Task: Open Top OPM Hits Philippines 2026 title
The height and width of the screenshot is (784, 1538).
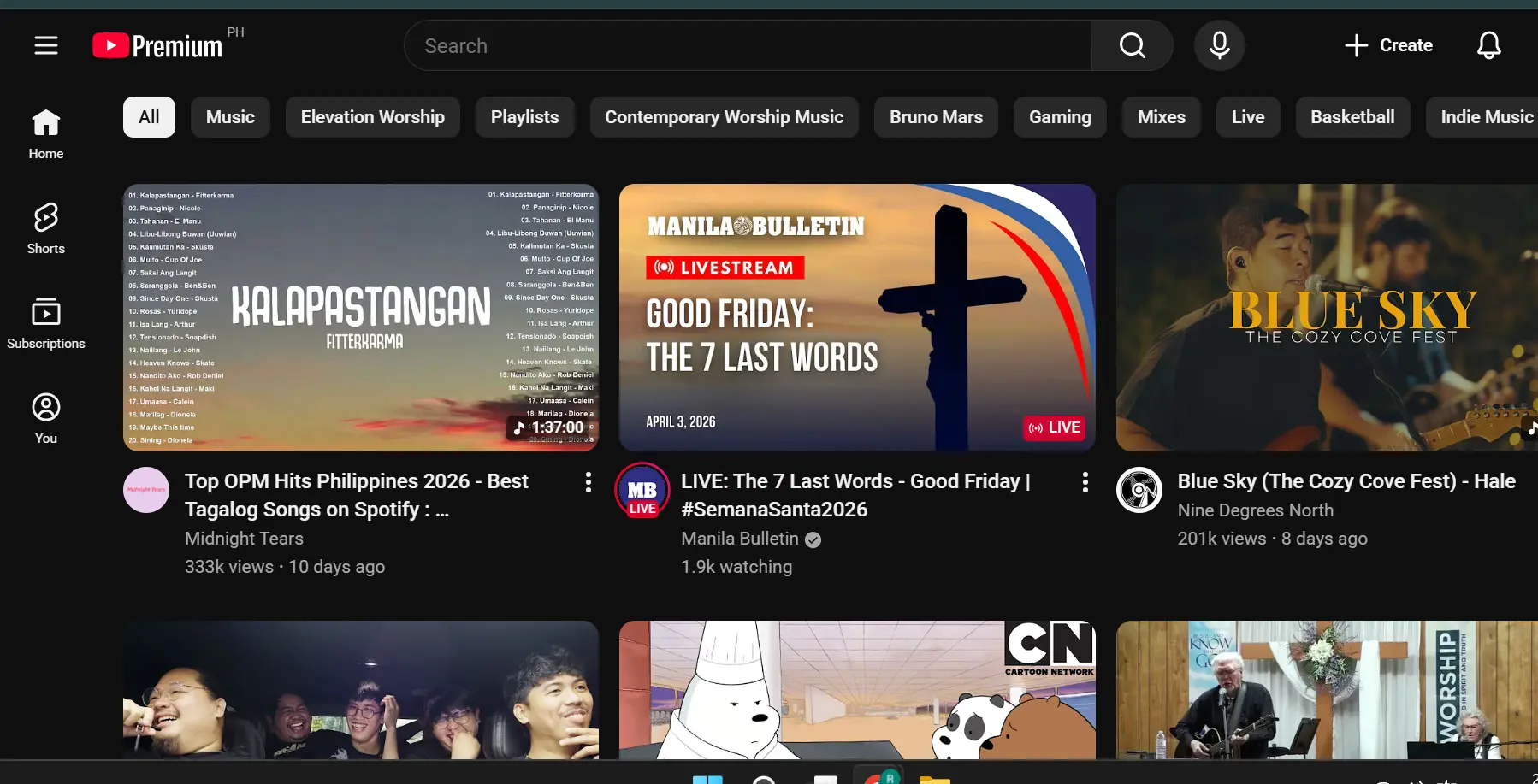Action: point(357,495)
